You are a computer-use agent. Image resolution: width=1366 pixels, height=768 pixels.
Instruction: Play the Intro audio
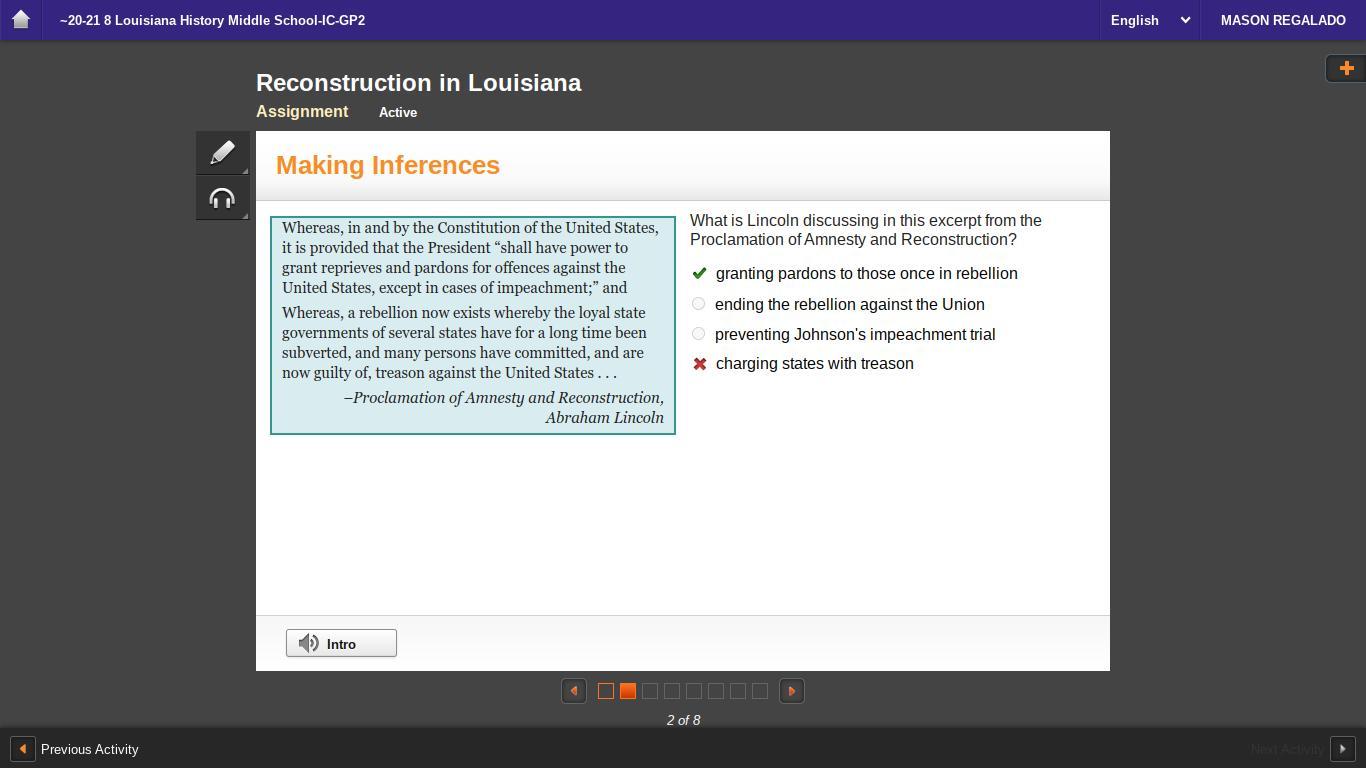click(341, 643)
